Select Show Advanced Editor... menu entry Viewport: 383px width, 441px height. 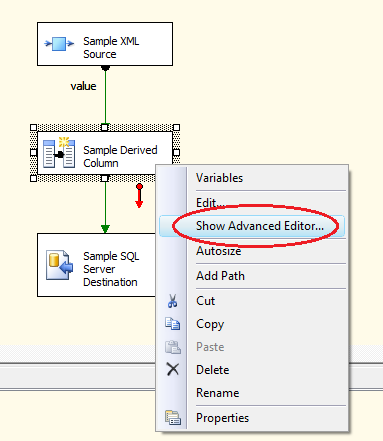pyautogui.click(x=252, y=226)
